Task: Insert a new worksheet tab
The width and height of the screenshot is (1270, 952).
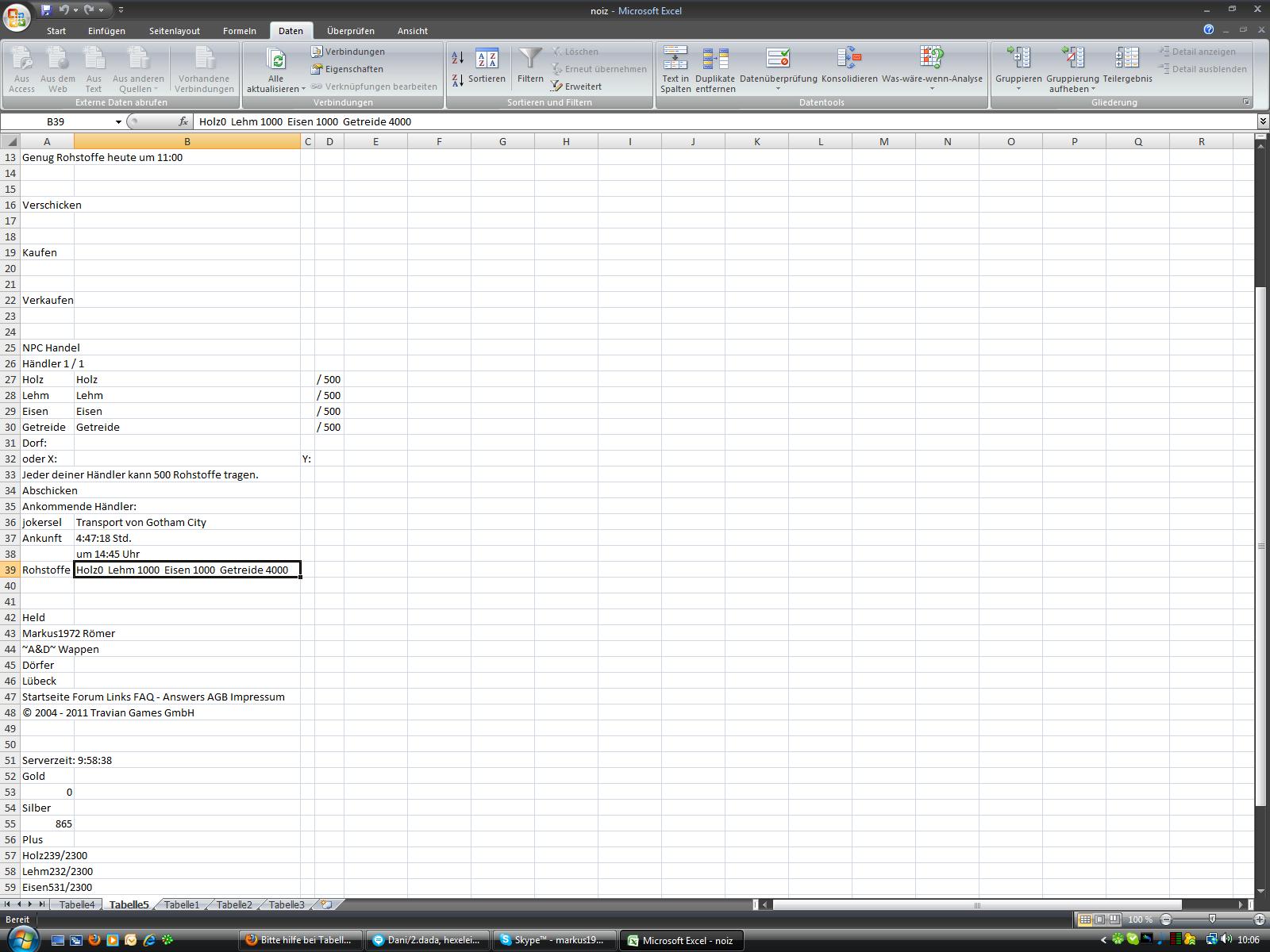Action: [x=326, y=904]
